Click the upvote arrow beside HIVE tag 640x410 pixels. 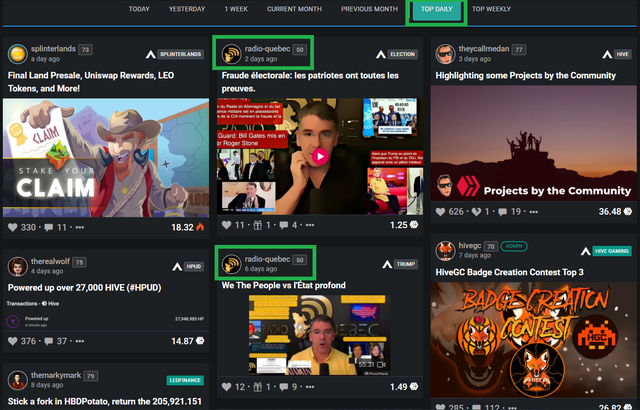point(607,54)
